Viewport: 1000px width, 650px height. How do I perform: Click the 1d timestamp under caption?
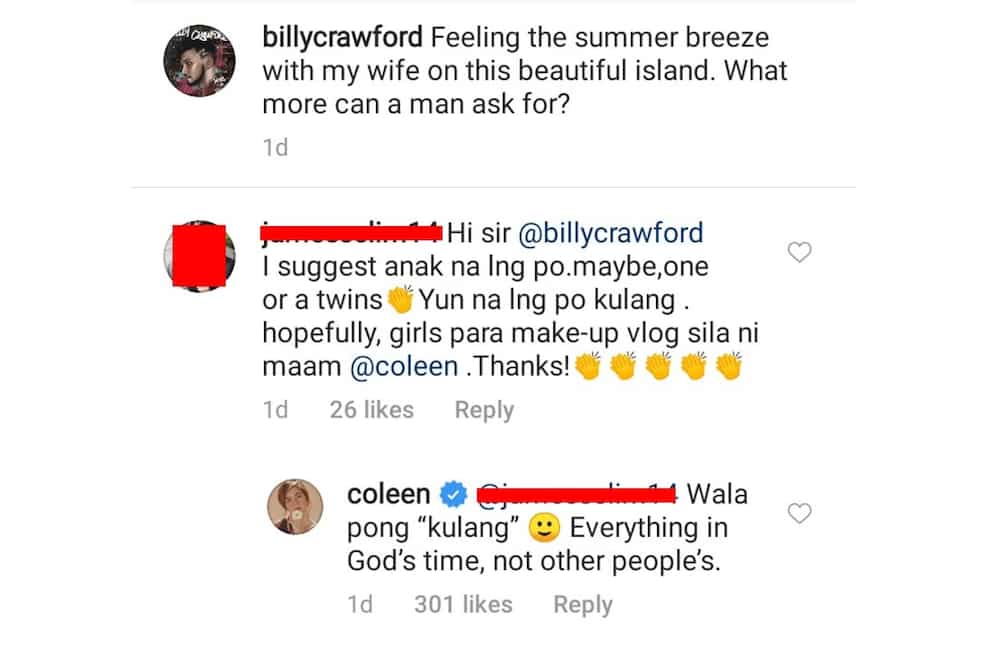pos(276,148)
